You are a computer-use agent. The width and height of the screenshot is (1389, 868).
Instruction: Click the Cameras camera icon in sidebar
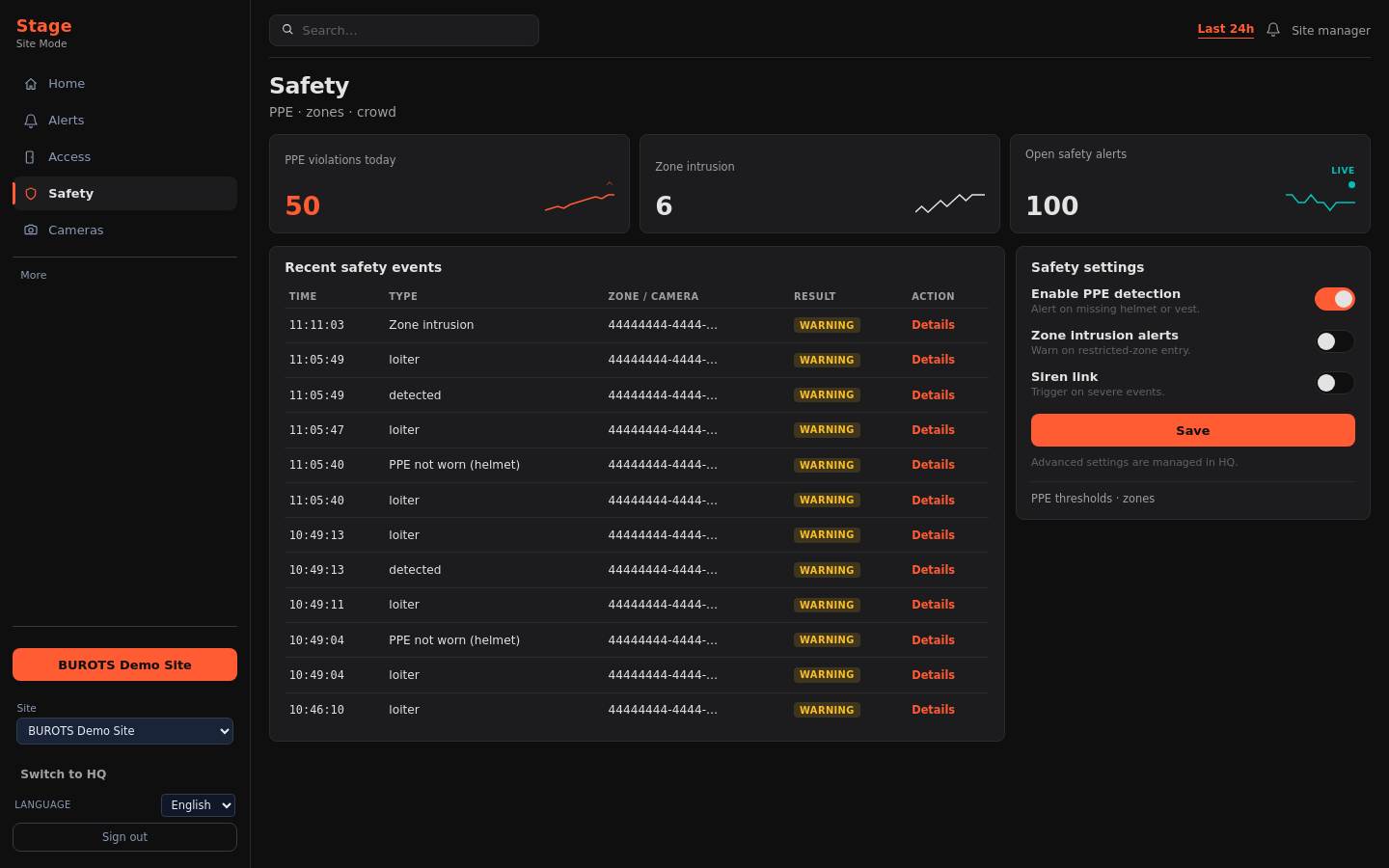(x=31, y=231)
